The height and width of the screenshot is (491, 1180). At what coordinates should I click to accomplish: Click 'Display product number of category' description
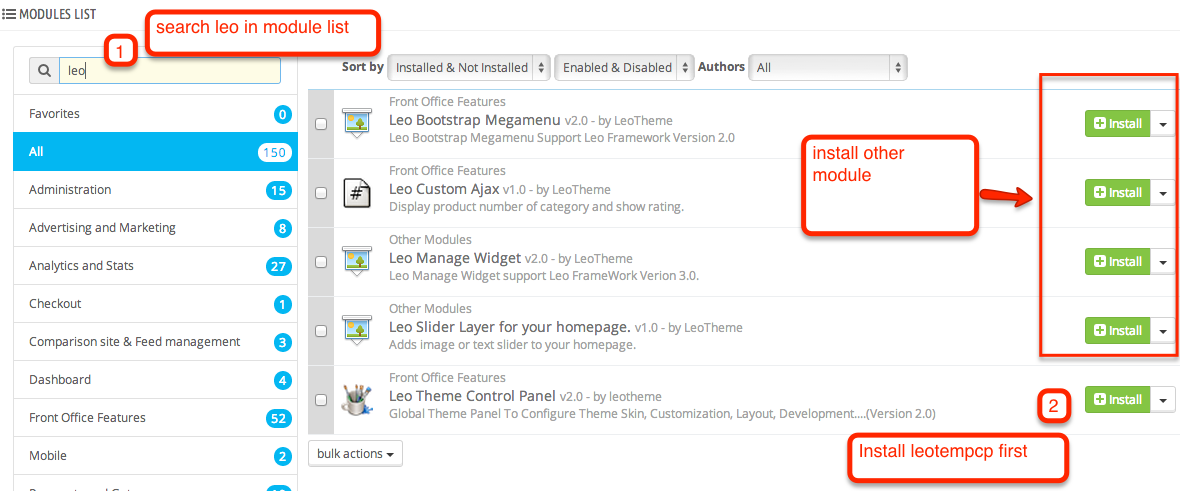click(x=537, y=207)
